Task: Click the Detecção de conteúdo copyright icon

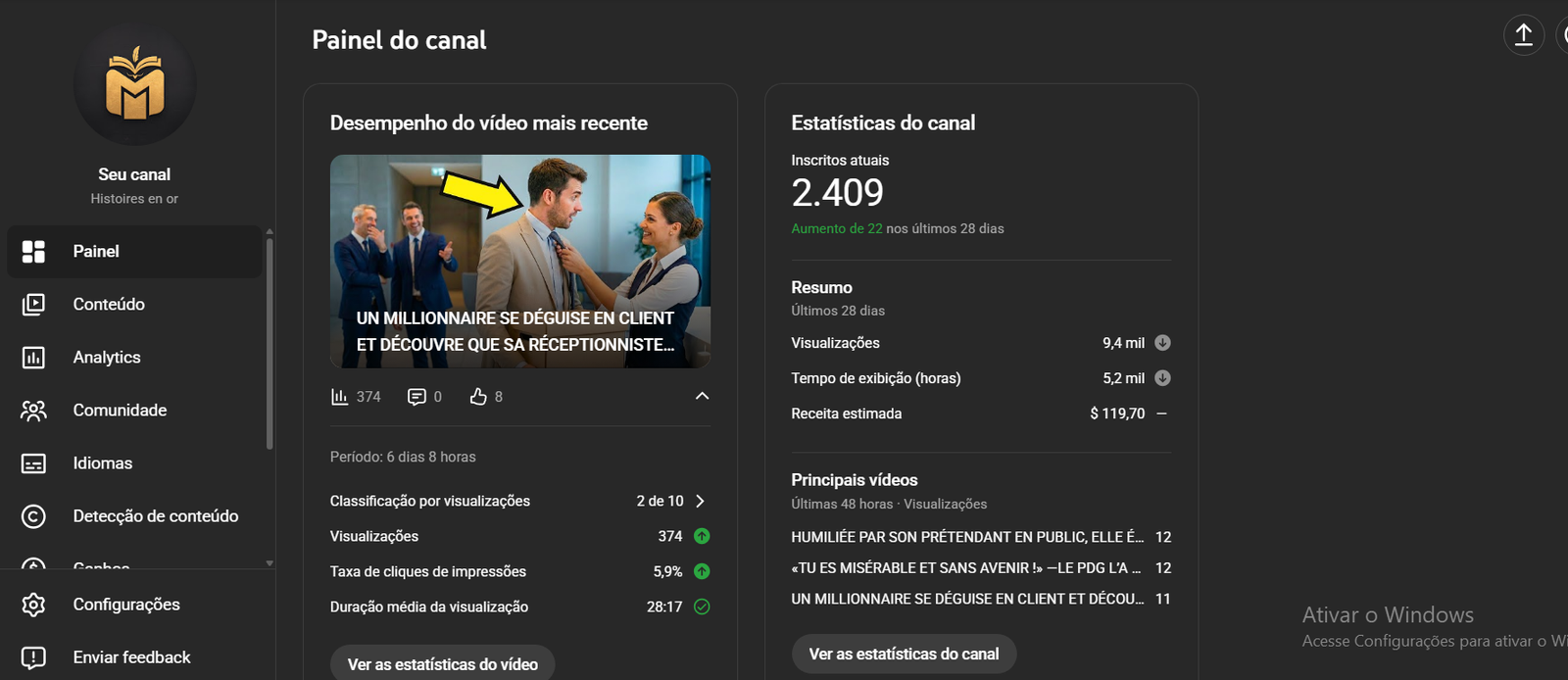Action: pyautogui.click(x=33, y=516)
